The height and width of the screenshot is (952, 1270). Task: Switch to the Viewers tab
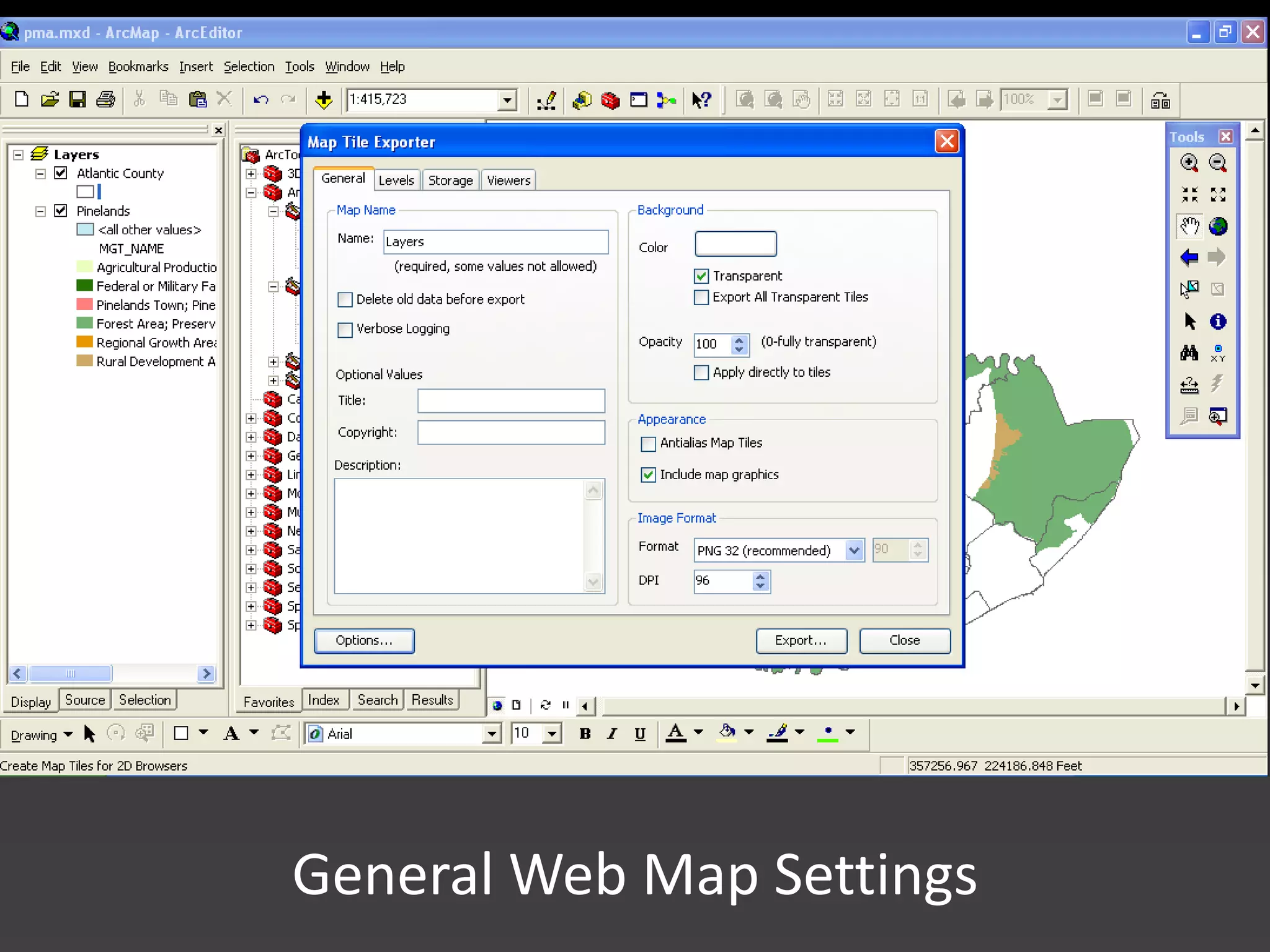coord(508,180)
